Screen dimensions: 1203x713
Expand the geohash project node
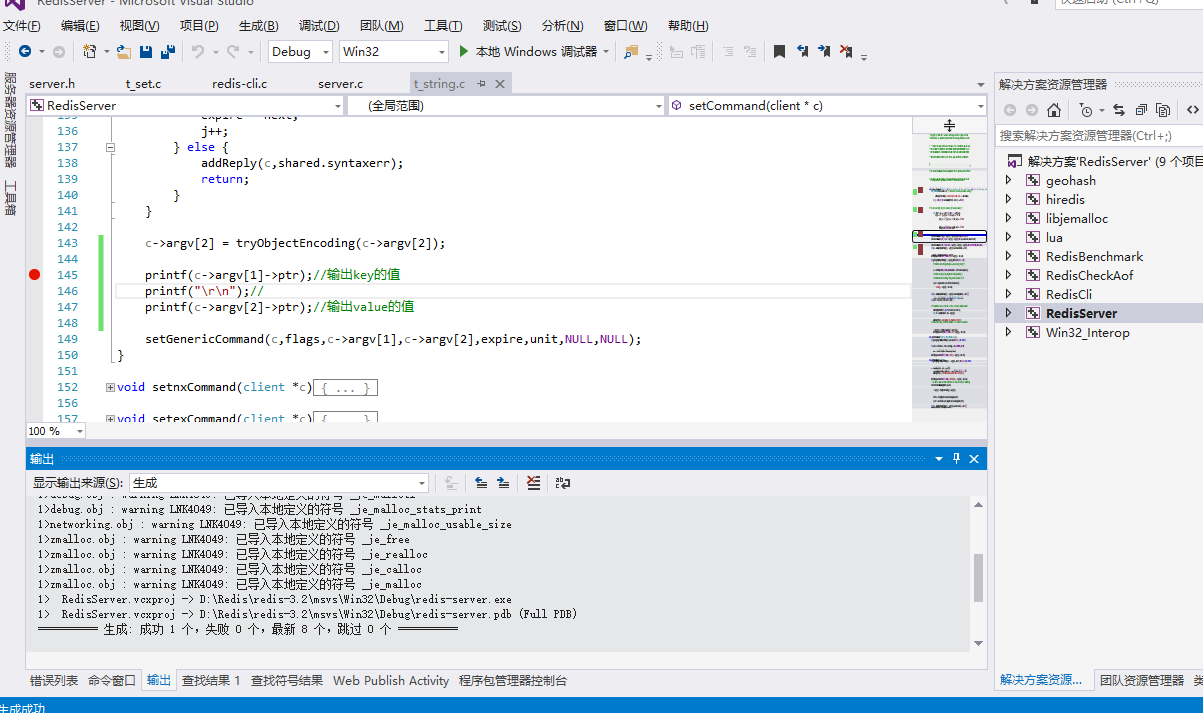1008,181
